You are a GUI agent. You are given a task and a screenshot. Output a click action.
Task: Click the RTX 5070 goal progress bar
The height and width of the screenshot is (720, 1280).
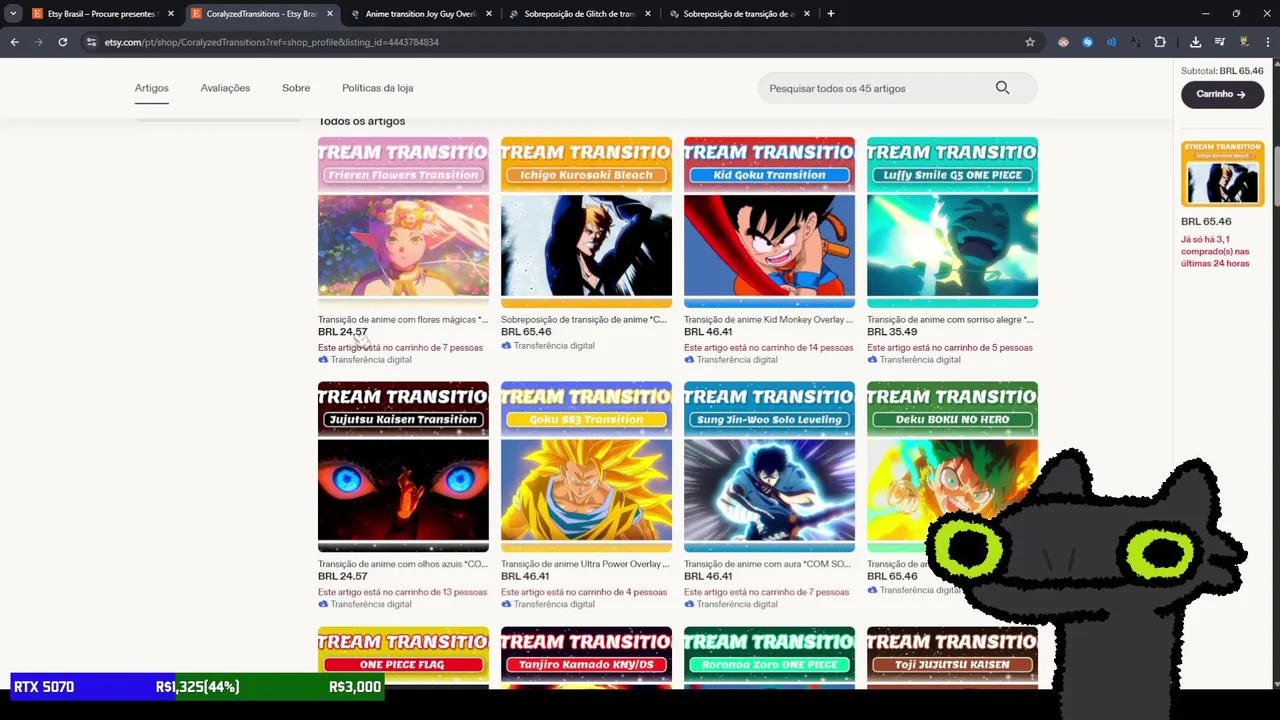197,687
